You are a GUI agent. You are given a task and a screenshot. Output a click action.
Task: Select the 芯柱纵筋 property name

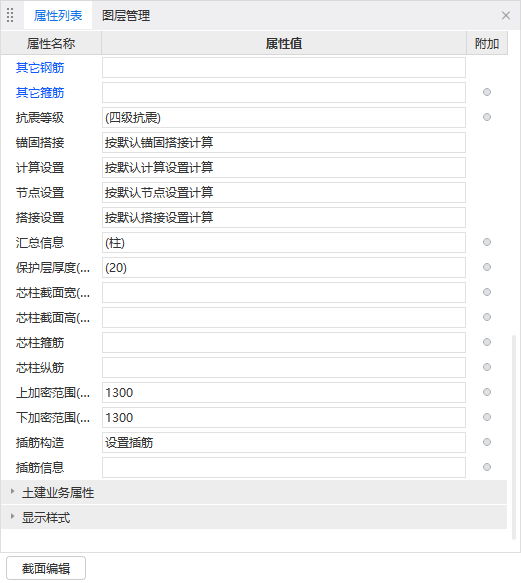[40, 367]
